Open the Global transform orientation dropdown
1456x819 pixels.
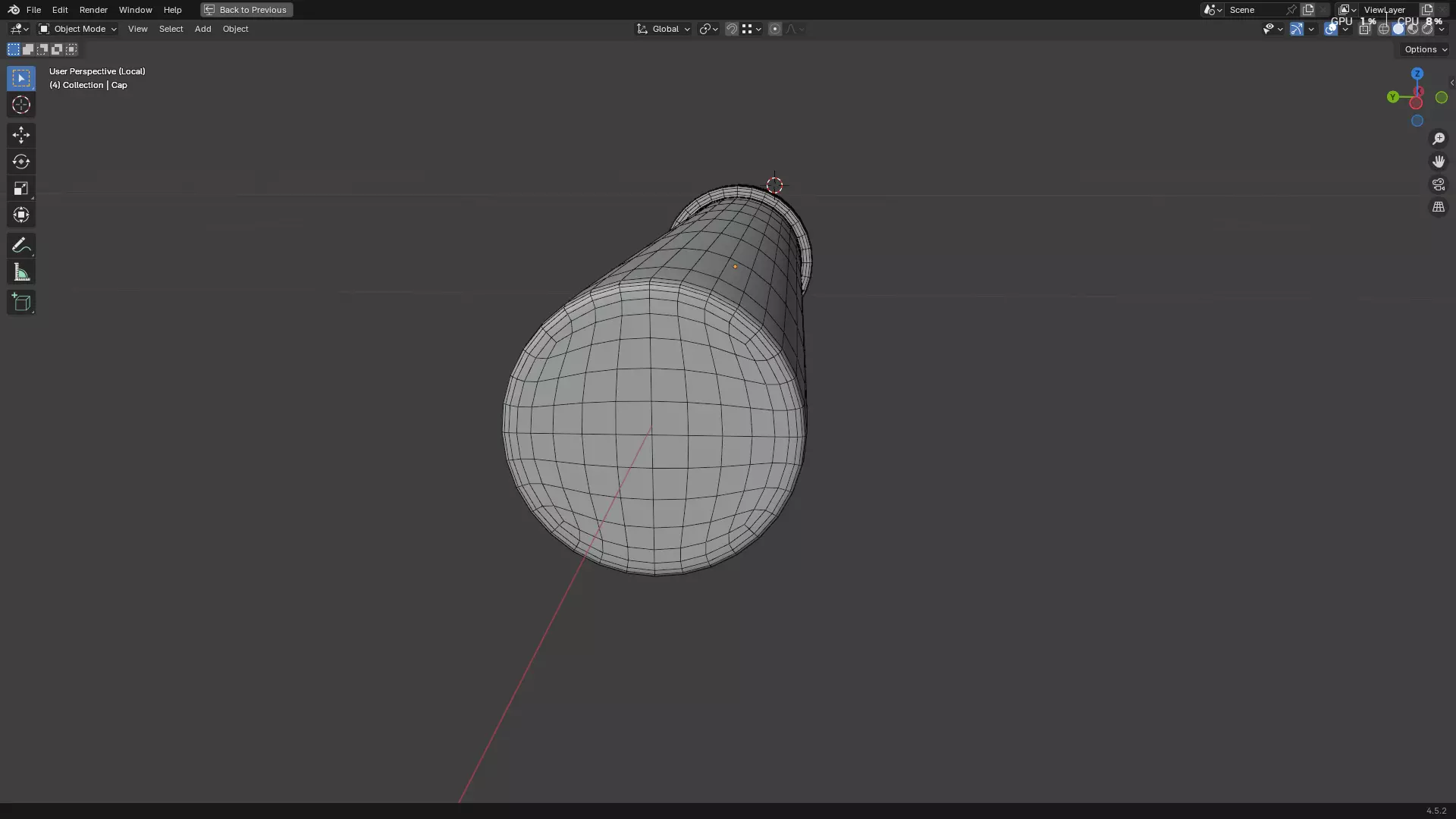(x=664, y=29)
